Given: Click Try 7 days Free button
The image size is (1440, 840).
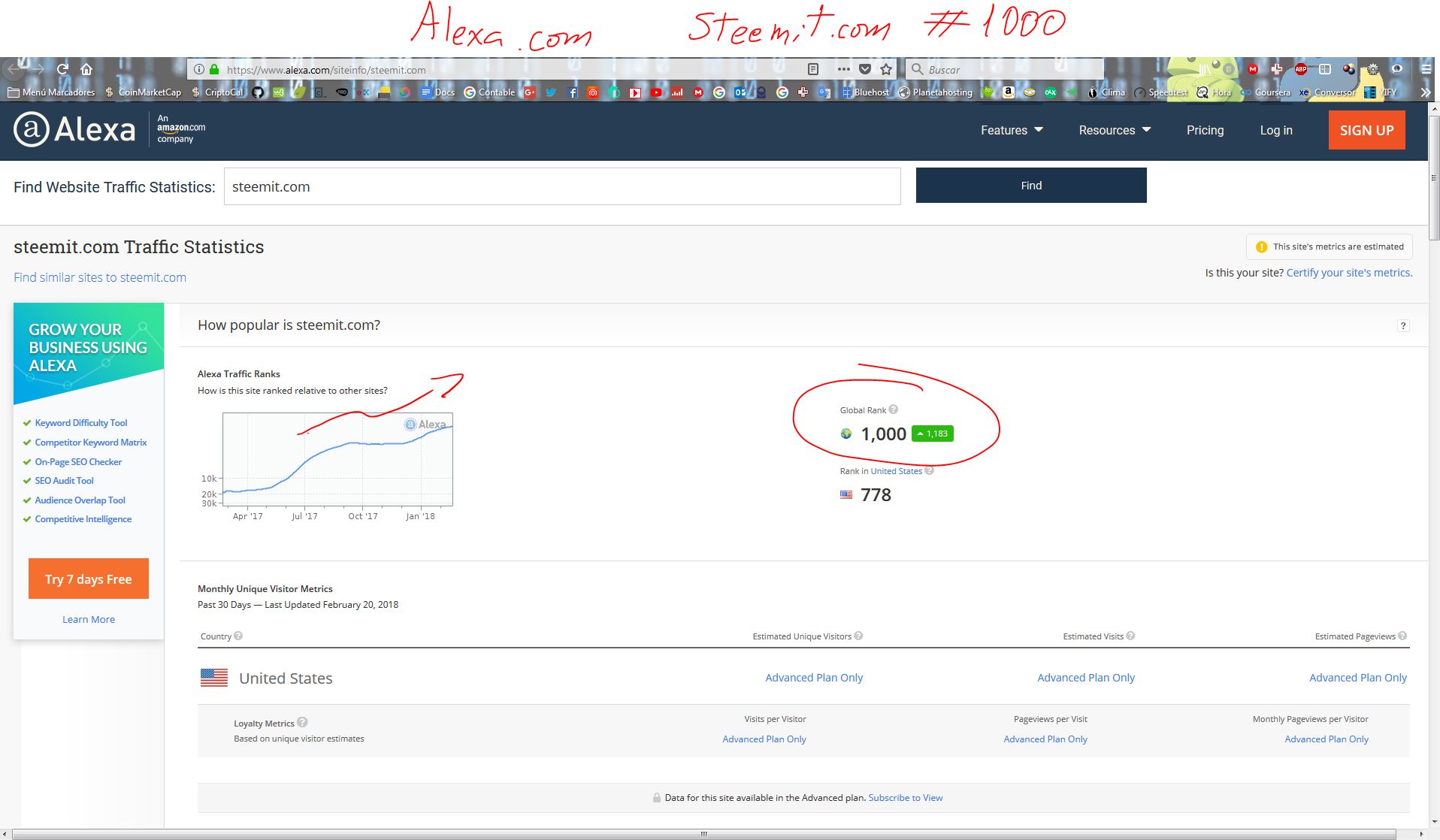Looking at the screenshot, I should pyautogui.click(x=89, y=579).
